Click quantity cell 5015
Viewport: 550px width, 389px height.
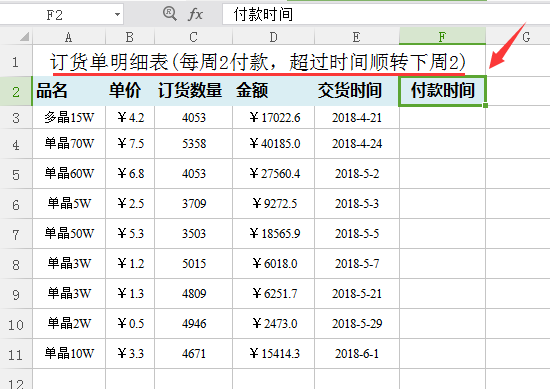tap(193, 264)
